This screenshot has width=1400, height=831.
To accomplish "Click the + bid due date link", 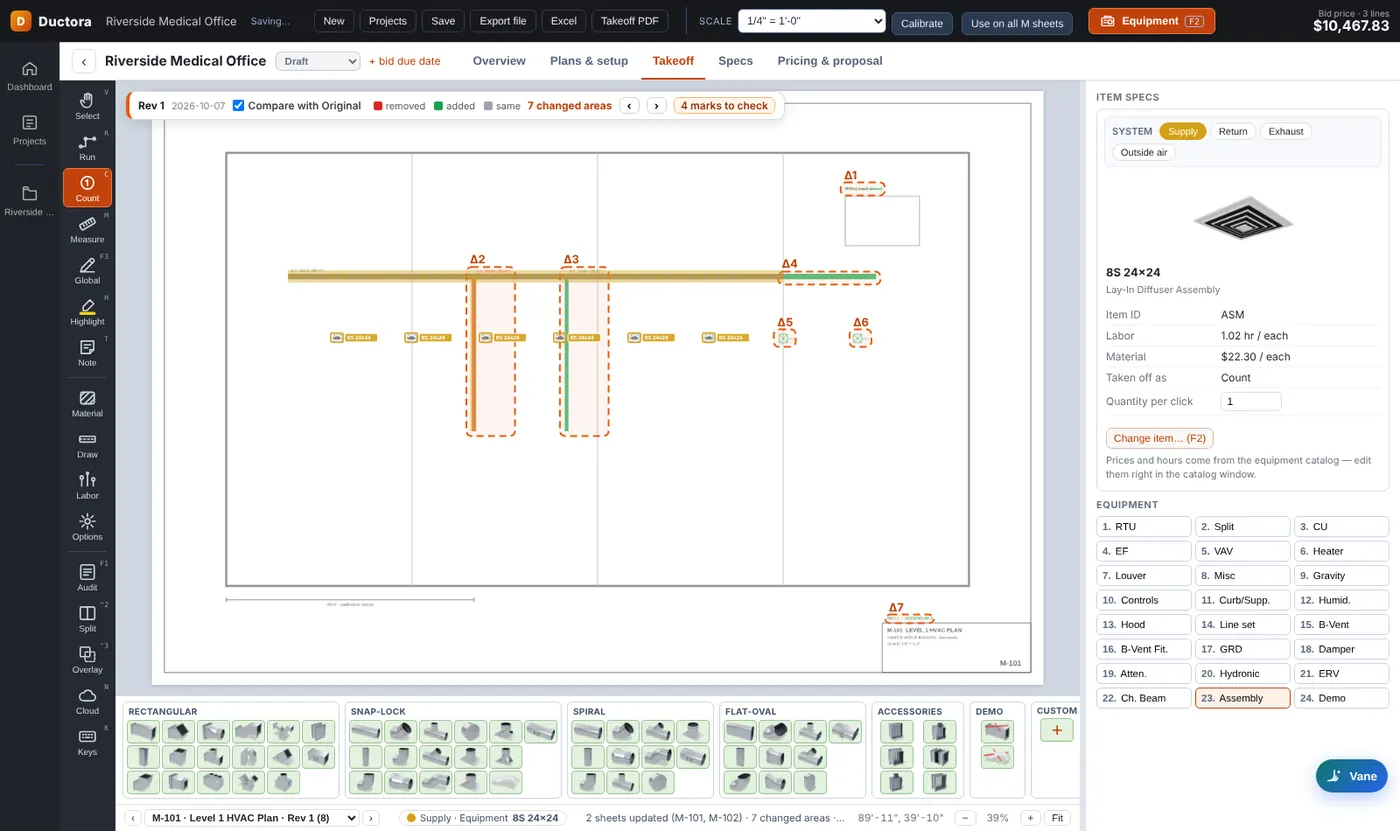I will click(x=405, y=61).
